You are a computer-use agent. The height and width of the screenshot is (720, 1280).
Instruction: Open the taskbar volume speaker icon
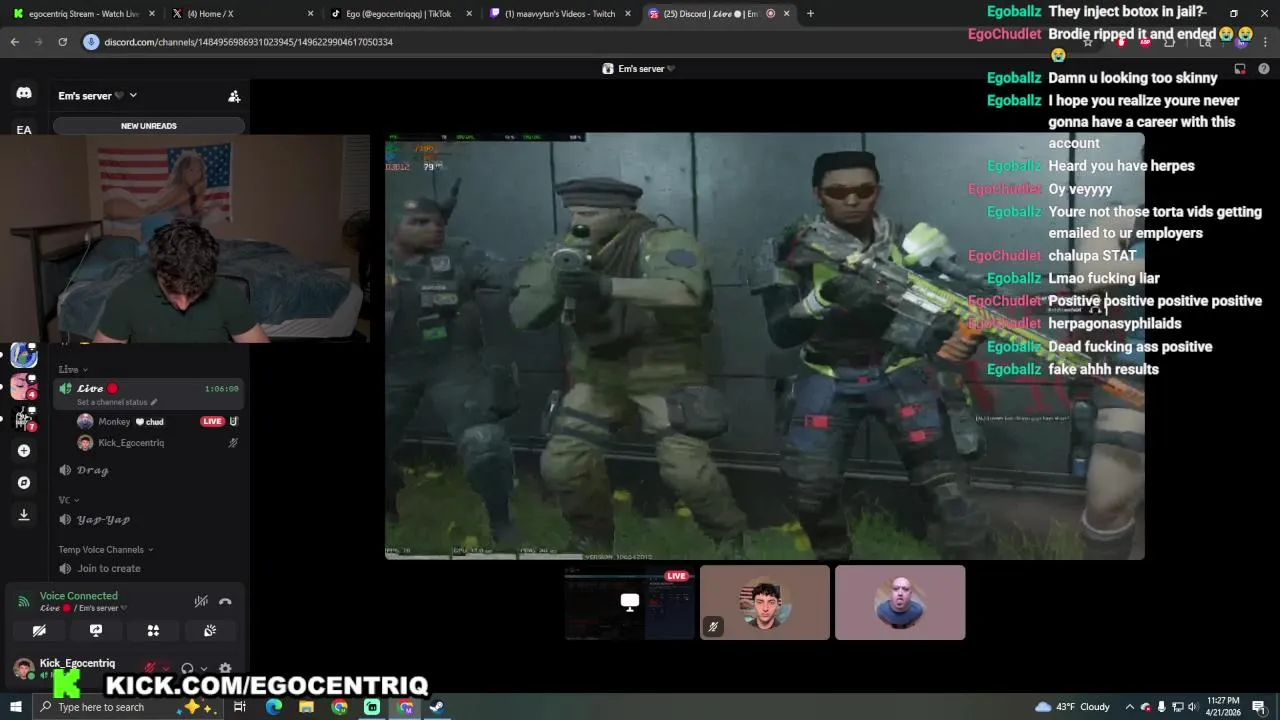(1193, 707)
